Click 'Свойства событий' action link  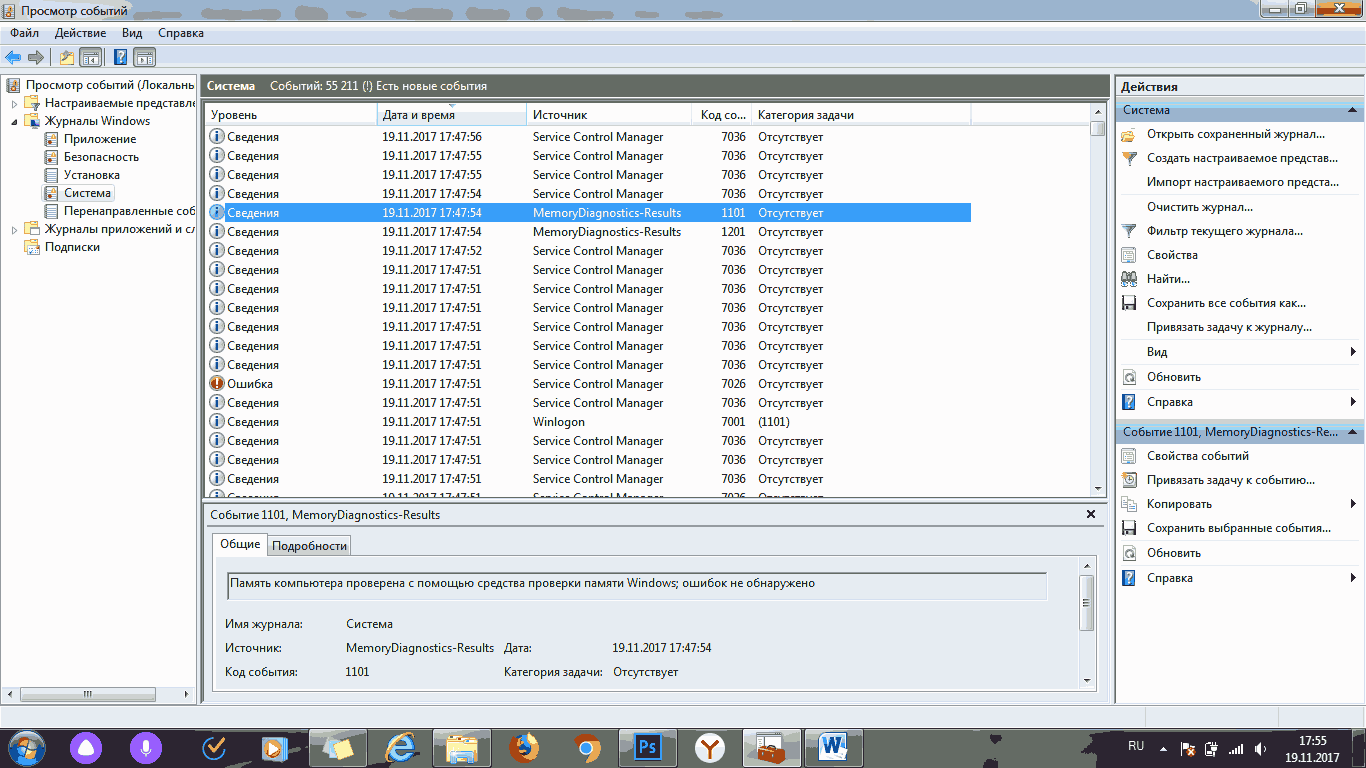tap(1199, 456)
